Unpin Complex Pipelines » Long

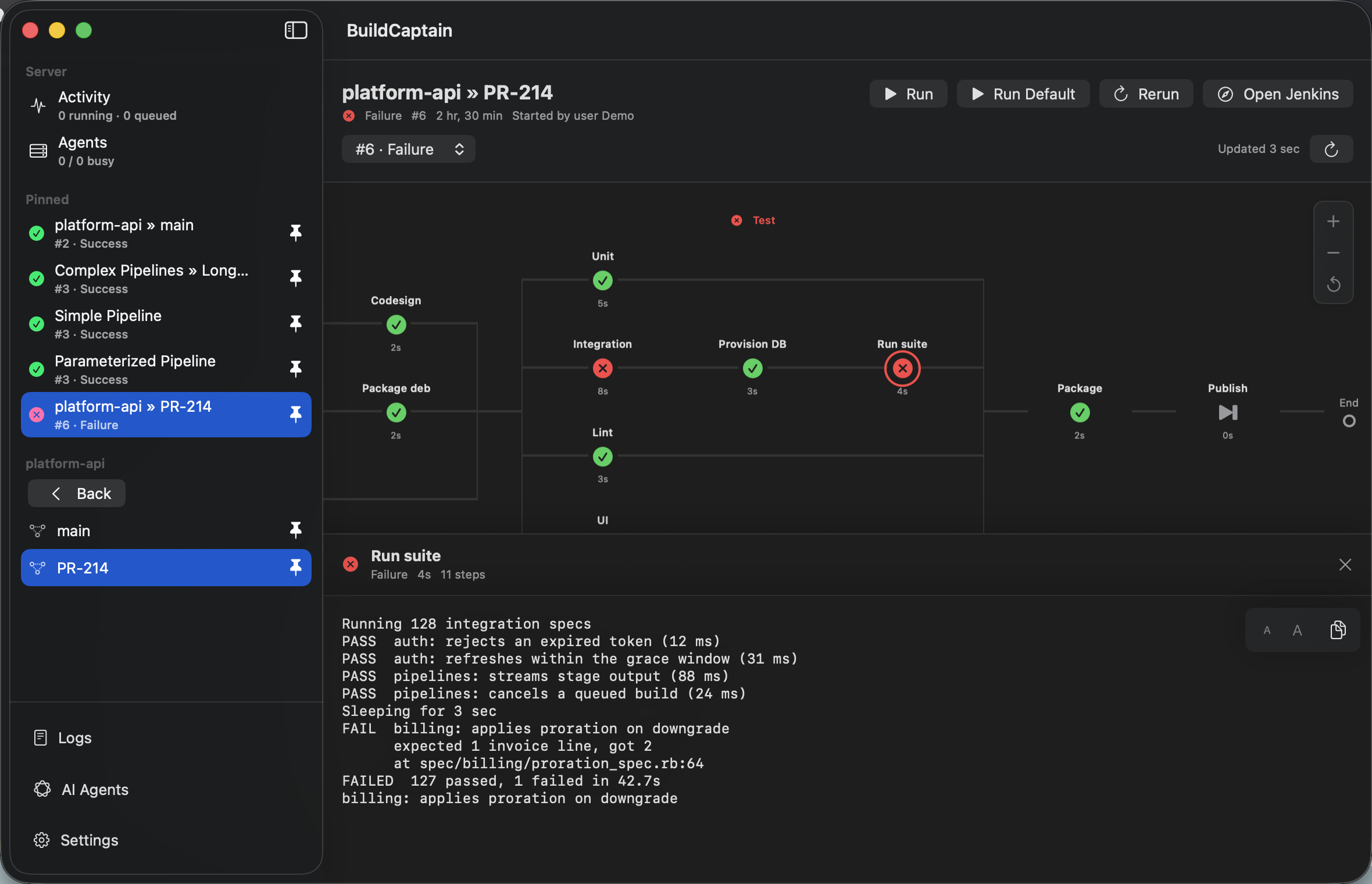click(295, 278)
